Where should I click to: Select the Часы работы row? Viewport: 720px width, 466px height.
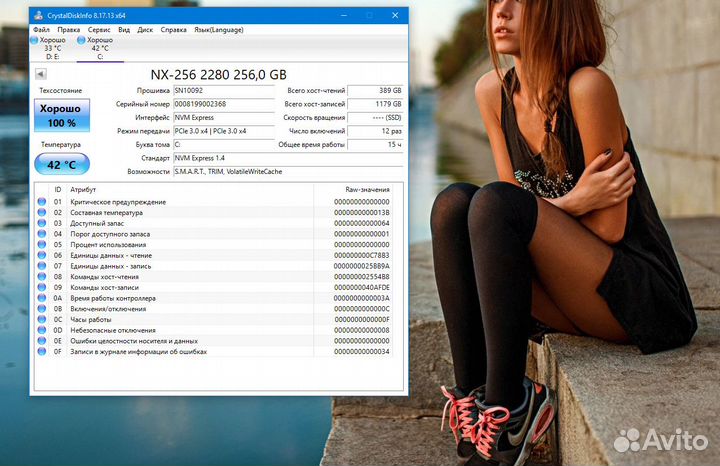coord(214,319)
